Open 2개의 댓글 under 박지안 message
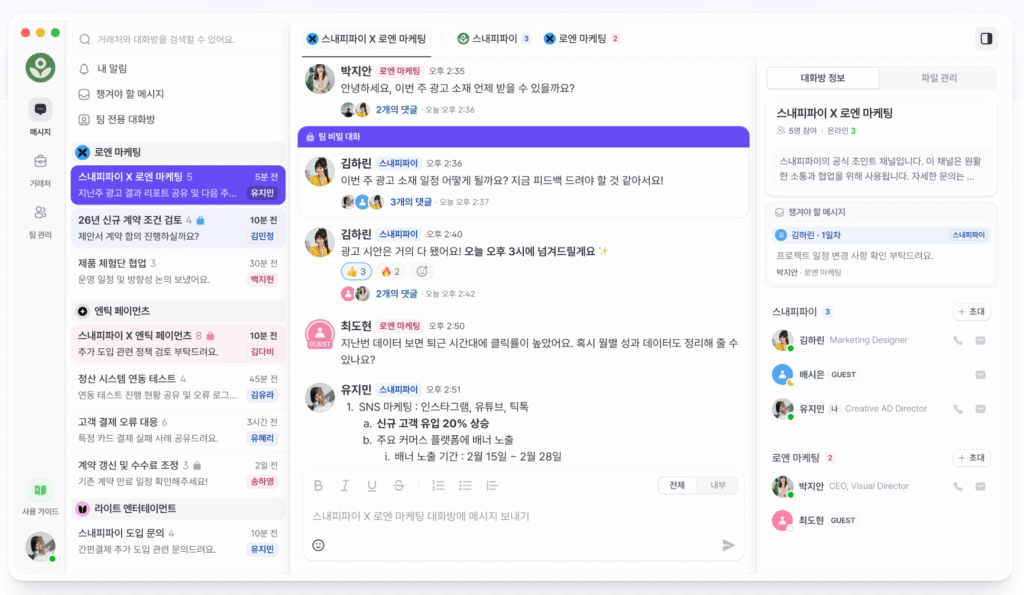The image size is (1024, 595). (396, 110)
